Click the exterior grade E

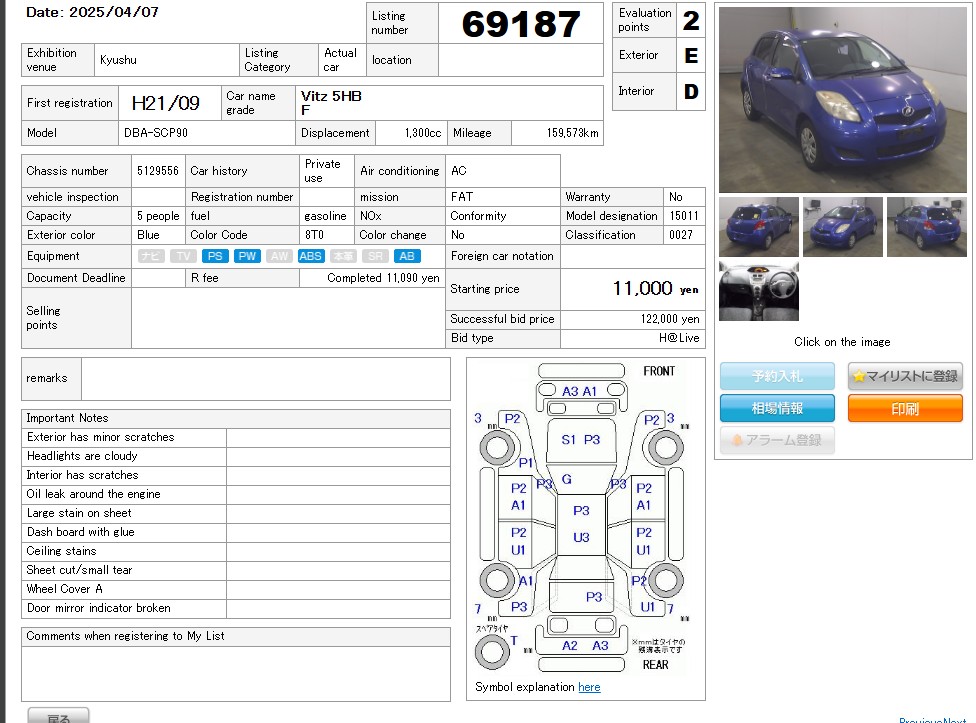click(691, 55)
